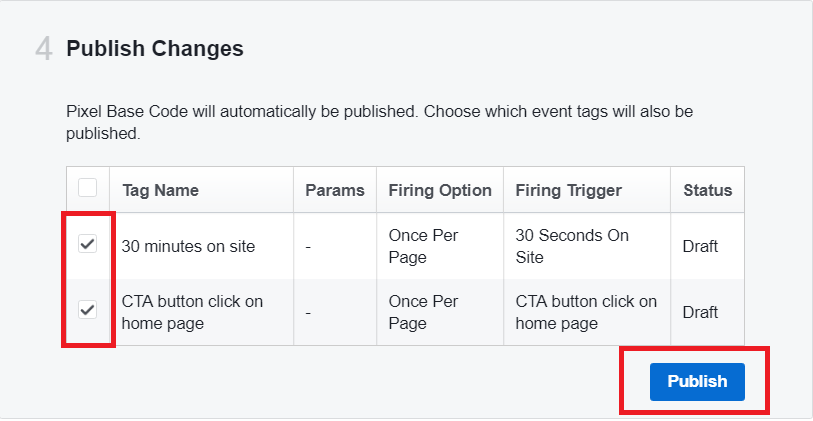The height and width of the screenshot is (421, 813).
Task: Click the Firing Trigger column header
Action: tap(568, 190)
